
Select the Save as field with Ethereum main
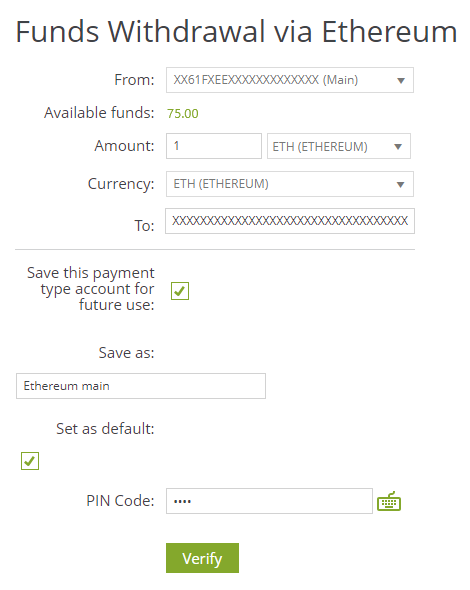(141, 386)
